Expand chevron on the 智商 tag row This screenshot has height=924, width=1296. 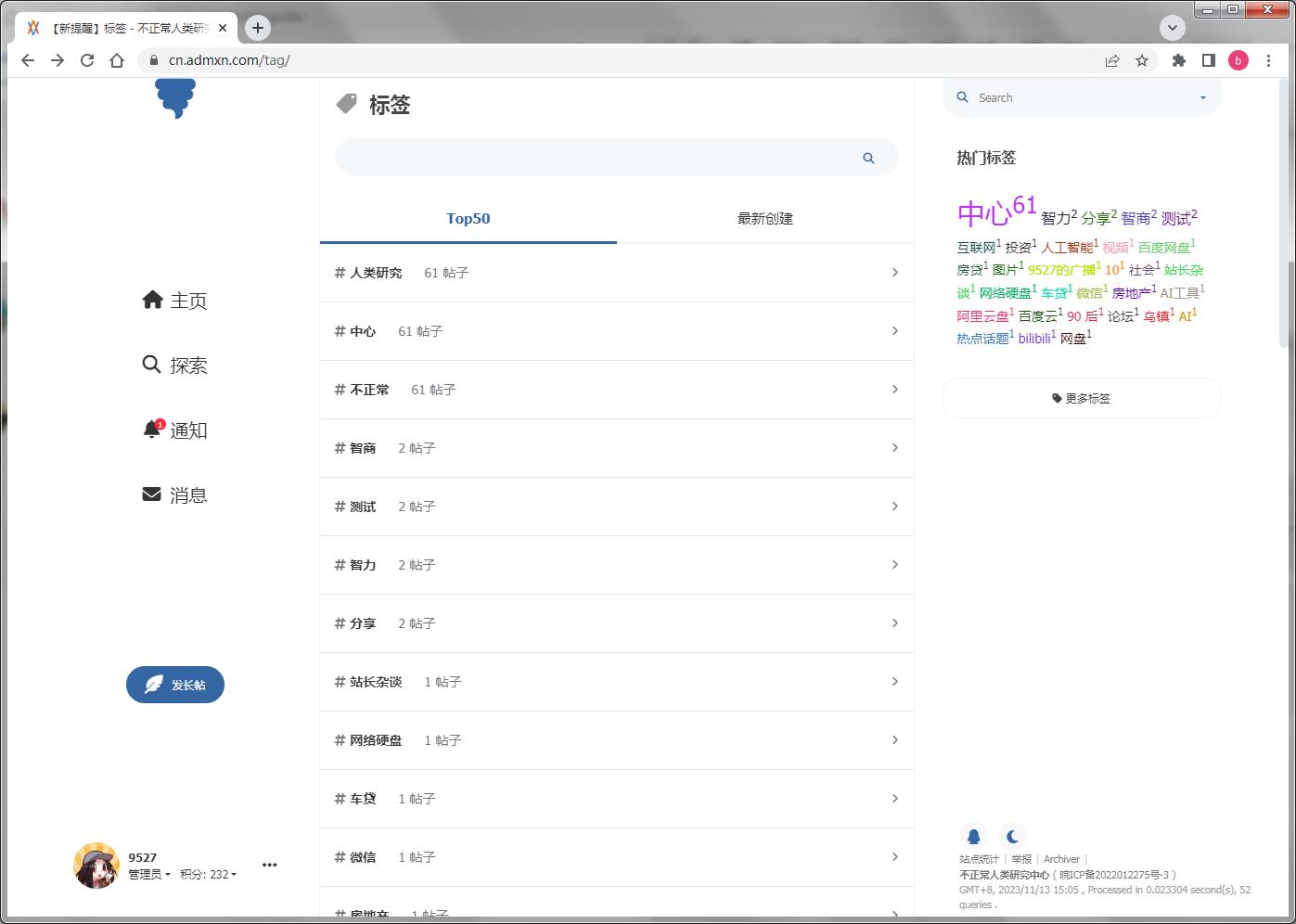[894, 448]
